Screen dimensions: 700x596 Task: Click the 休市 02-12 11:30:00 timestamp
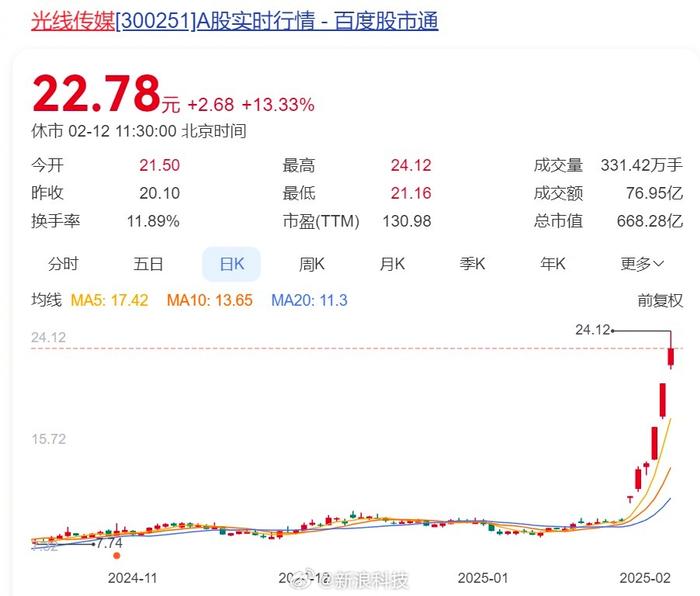[139, 131]
